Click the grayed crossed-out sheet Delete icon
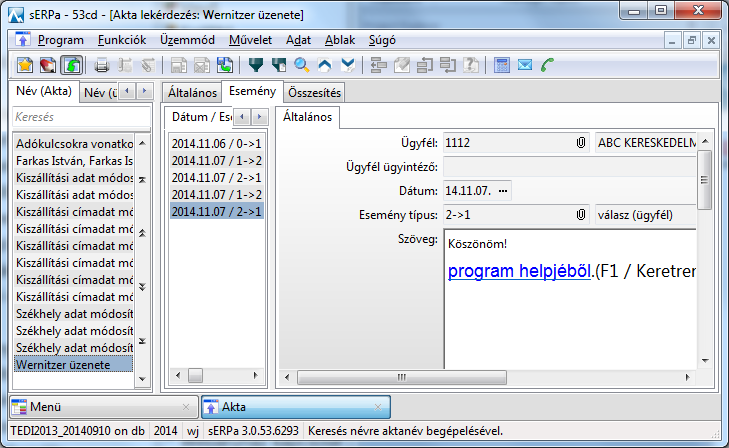 201,65
